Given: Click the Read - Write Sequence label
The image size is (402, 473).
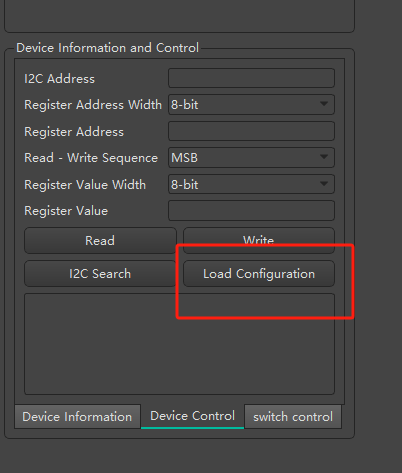Looking at the screenshot, I should point(91,158).
